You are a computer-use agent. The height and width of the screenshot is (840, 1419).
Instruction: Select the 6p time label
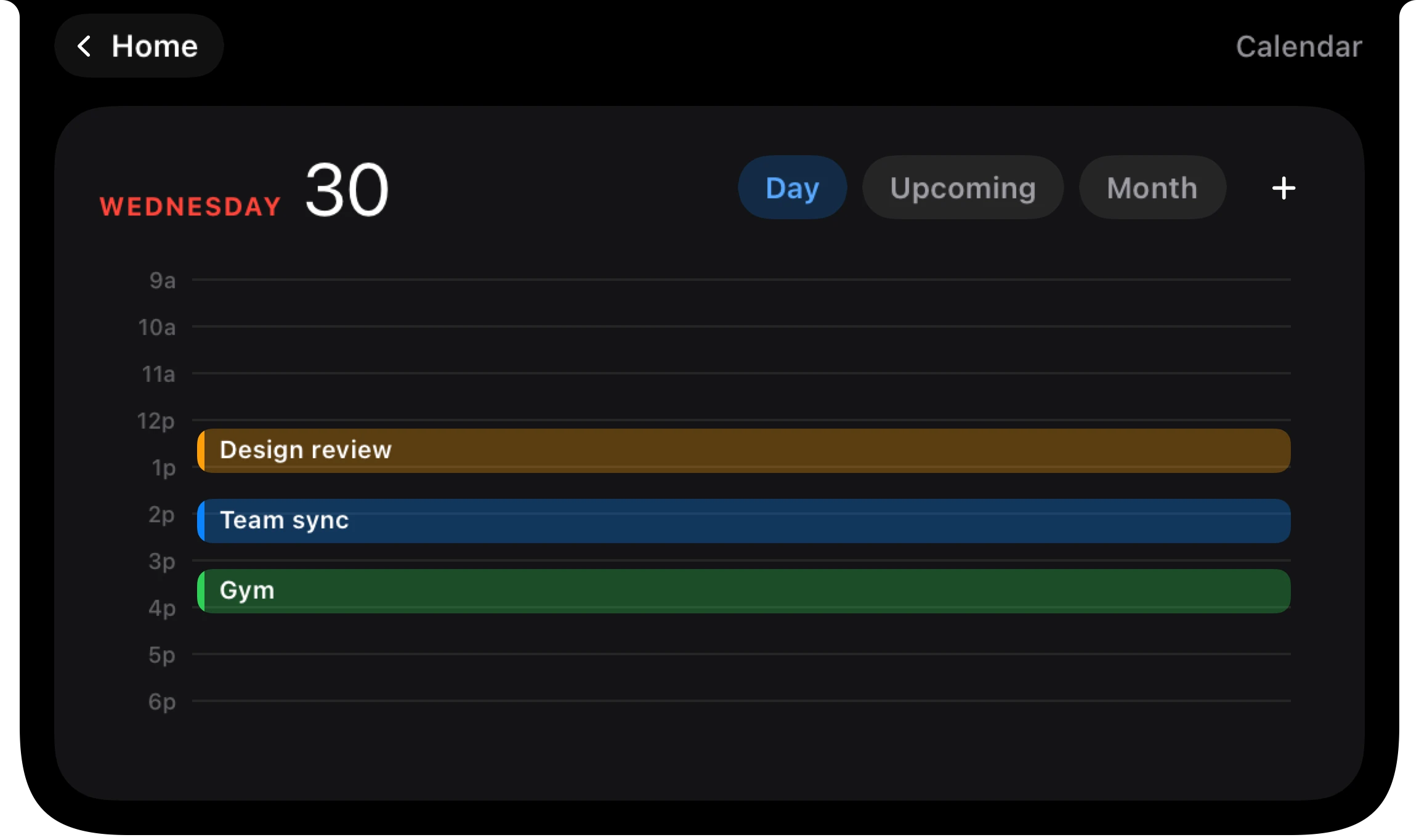point(162,703)
